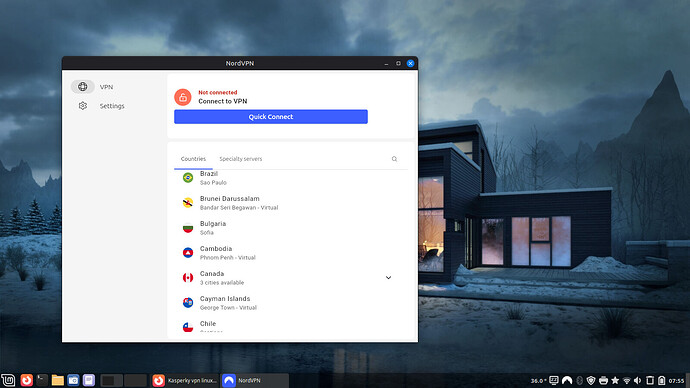The image size is (690, 388).
Task: Open system monitor tray icon
Action: coord(554,381)
